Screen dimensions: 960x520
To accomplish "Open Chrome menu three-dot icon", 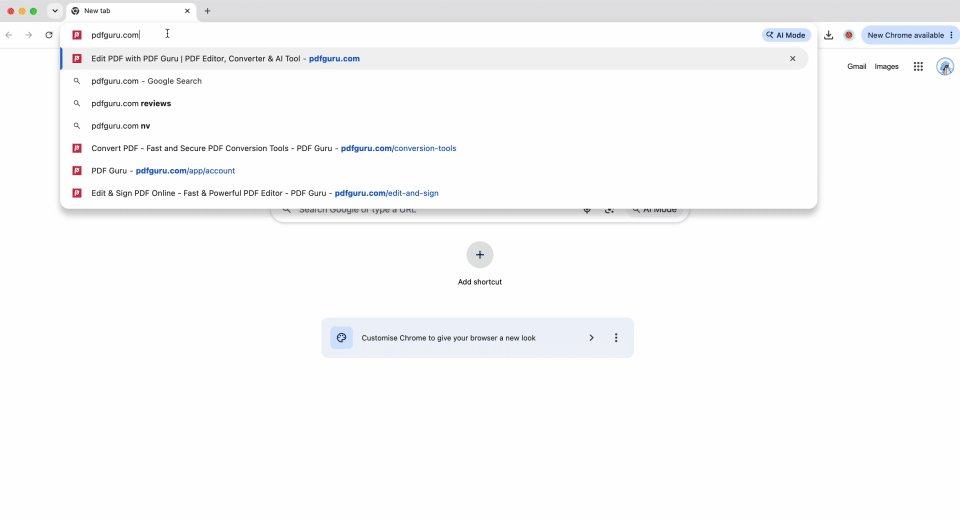I will [951, 35].
